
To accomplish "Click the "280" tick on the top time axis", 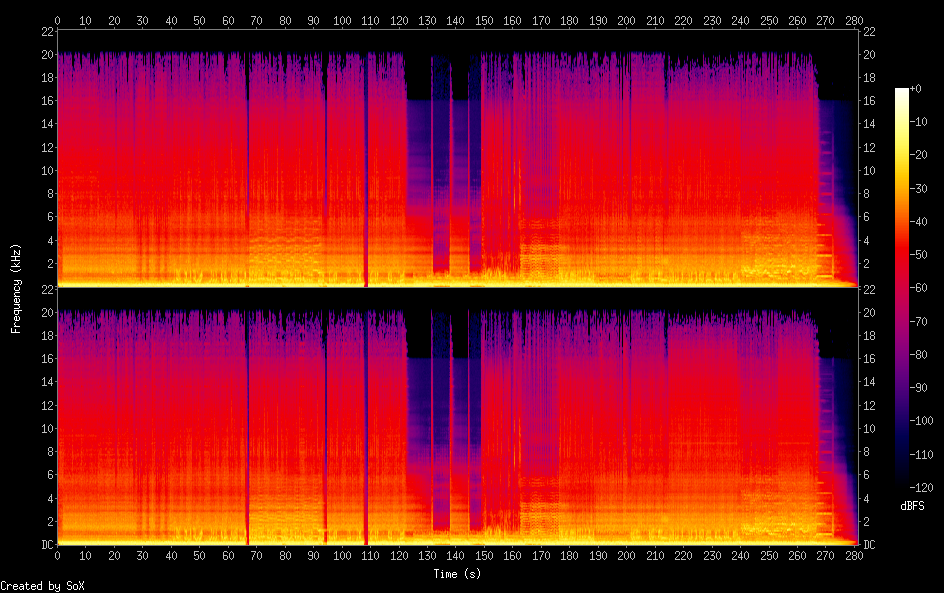I will (854, 20).
